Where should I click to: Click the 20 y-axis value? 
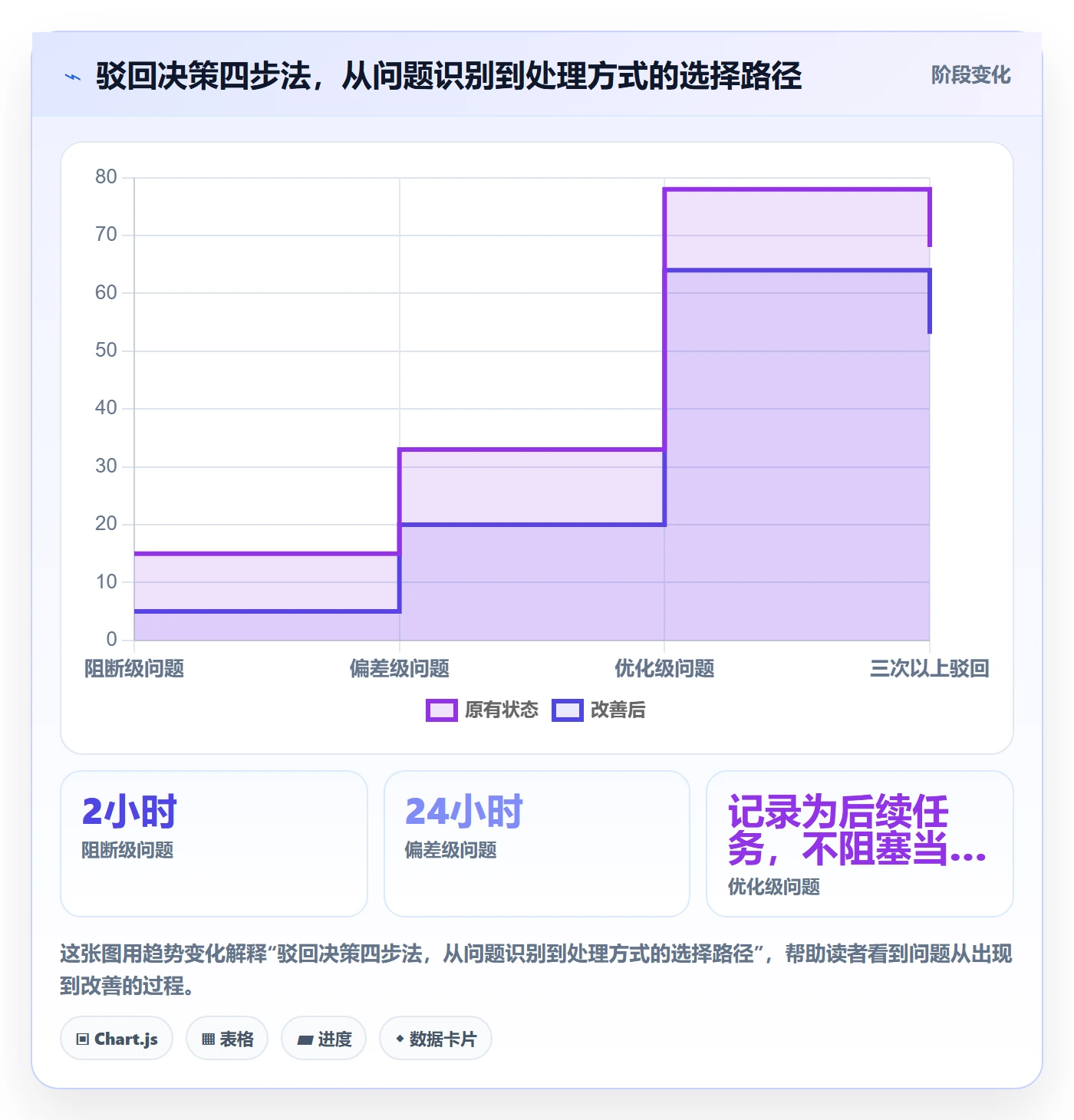(x=106, y=524)
